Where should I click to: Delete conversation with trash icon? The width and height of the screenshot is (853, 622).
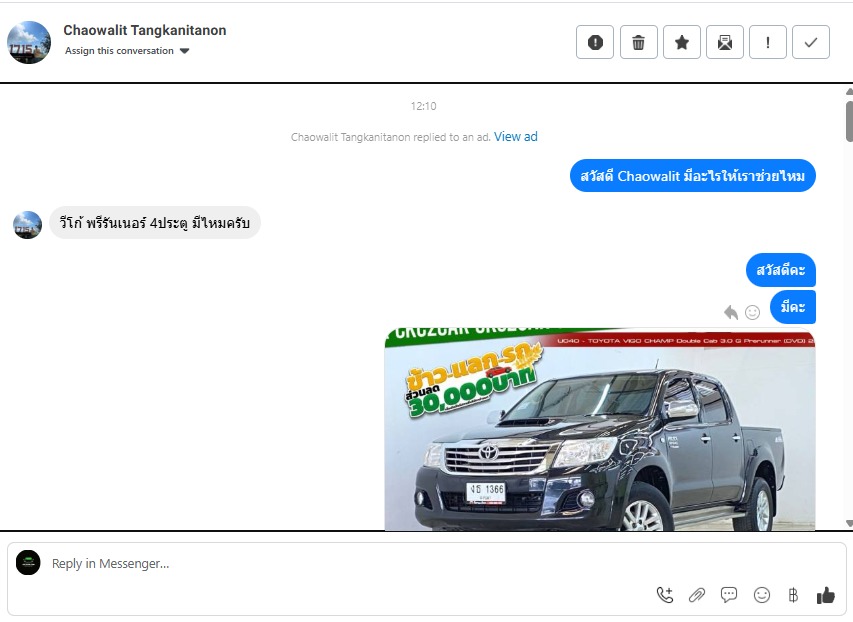[638, 42]
